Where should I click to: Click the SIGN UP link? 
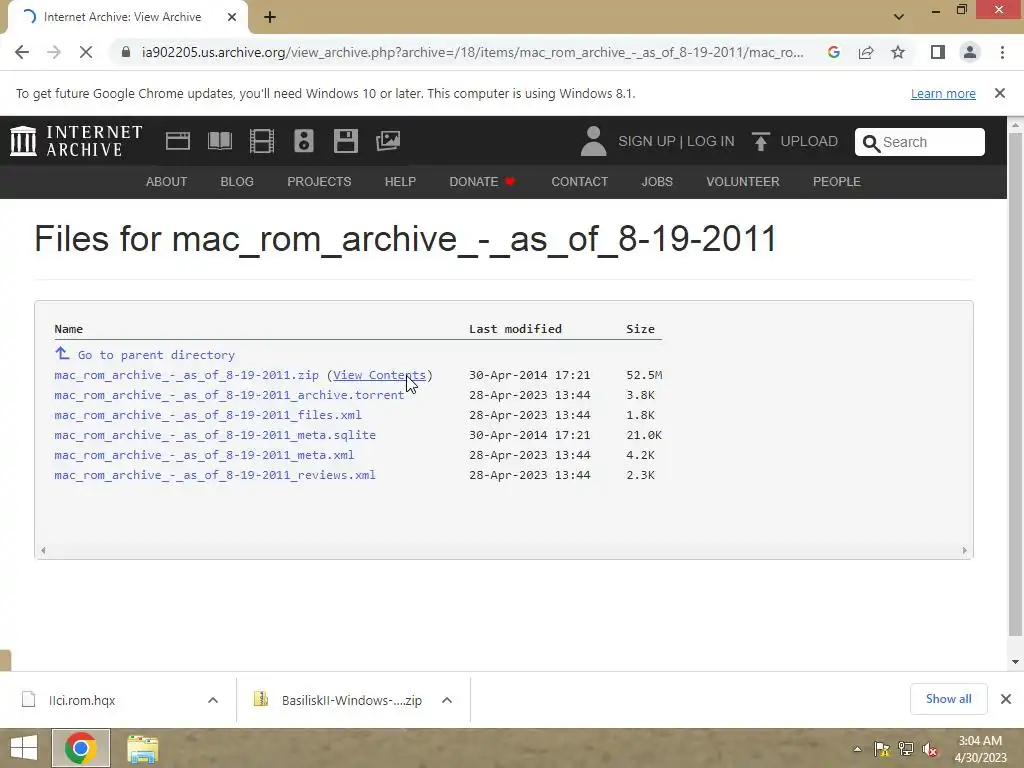[647, 141]
